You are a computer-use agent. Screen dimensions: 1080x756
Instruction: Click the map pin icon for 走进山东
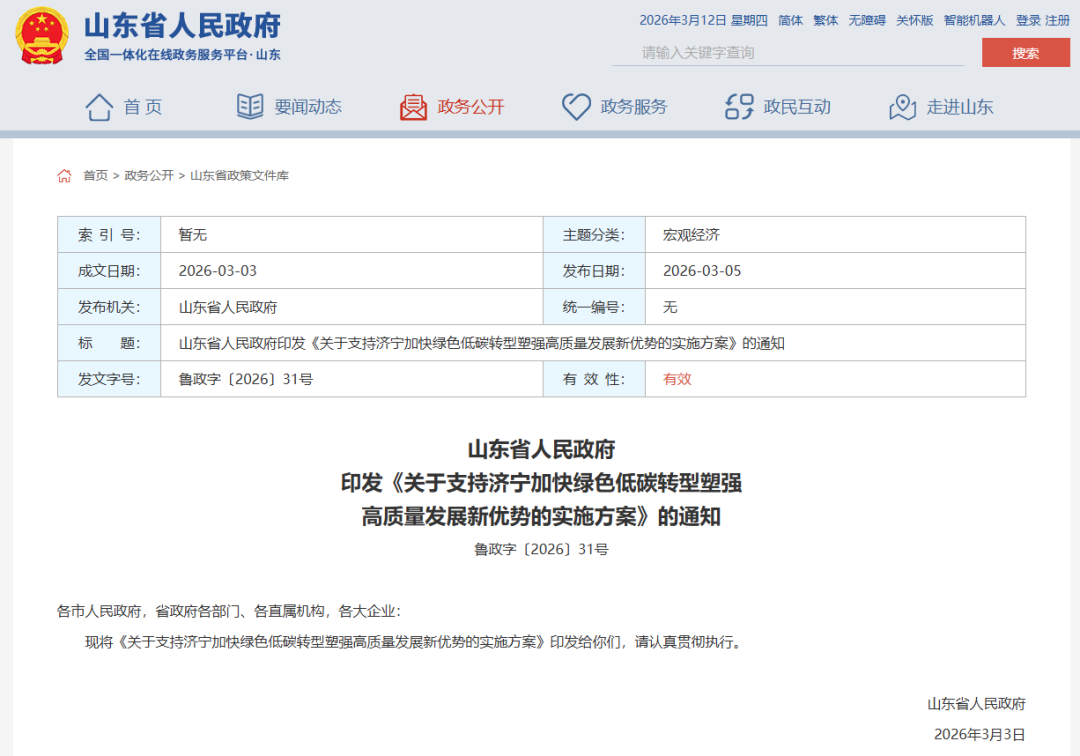902,107
